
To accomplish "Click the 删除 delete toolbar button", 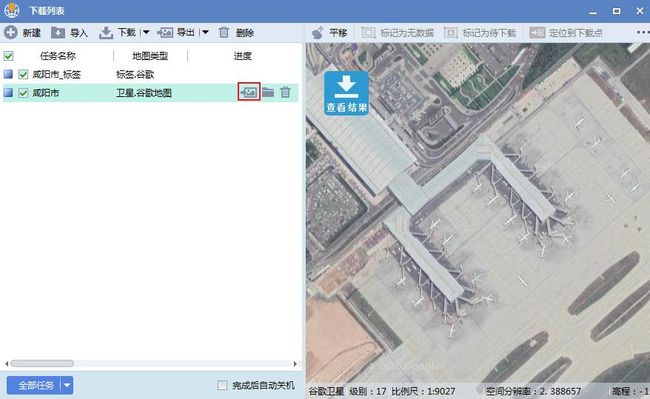I will (x=236, y=32).
